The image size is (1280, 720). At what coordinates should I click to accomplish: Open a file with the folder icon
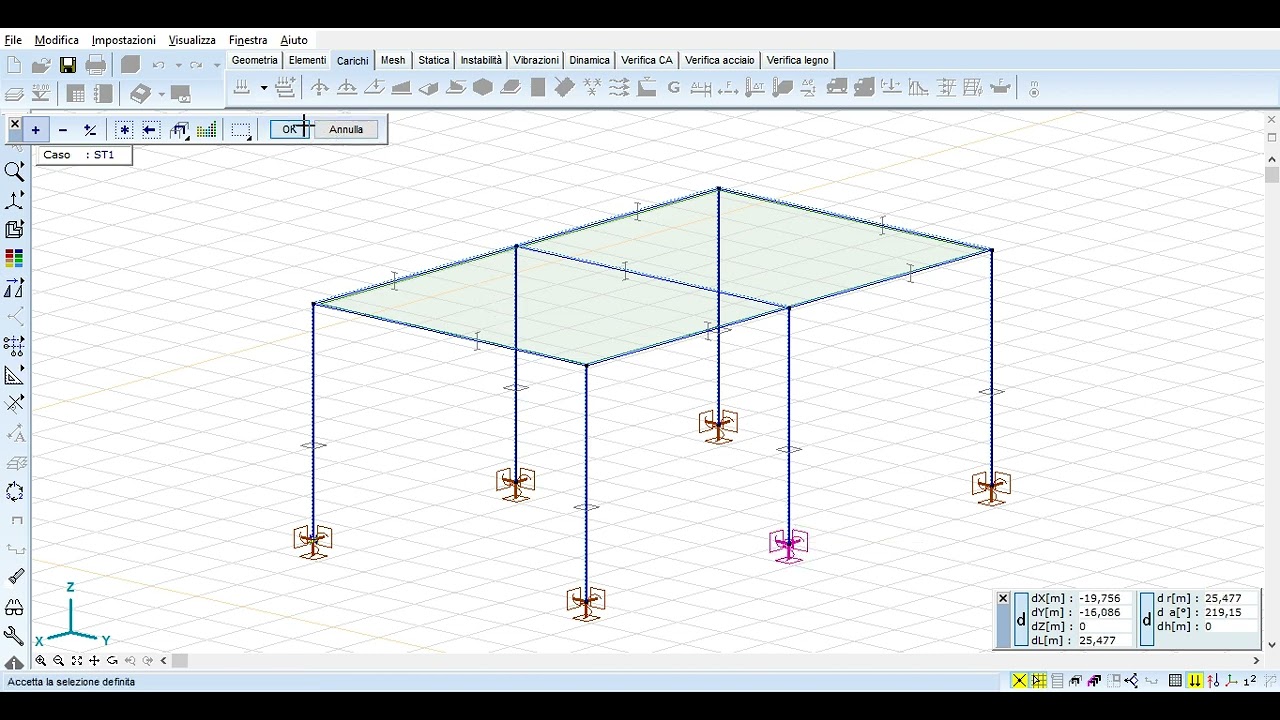(x=41, y=65)
